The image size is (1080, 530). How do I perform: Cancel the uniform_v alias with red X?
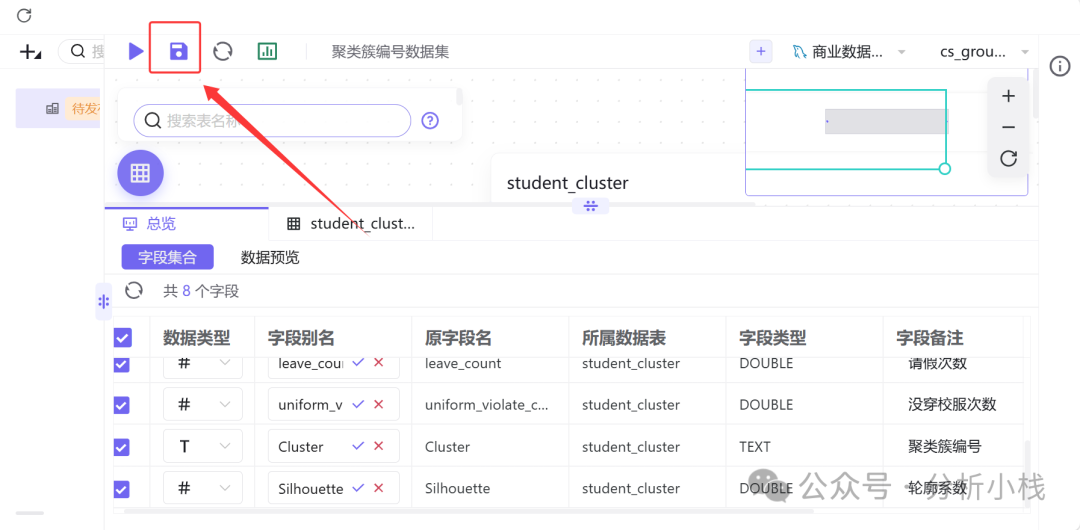pos(378,405)
